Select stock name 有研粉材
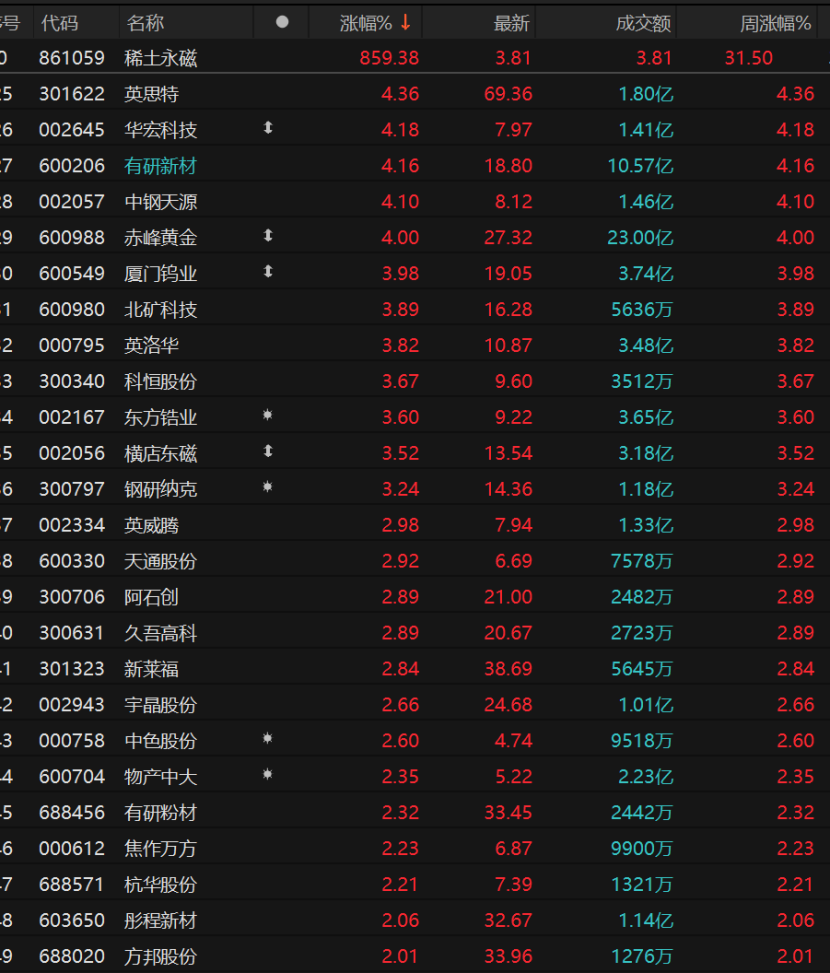 pyautogui.click(x=161, y=812)
